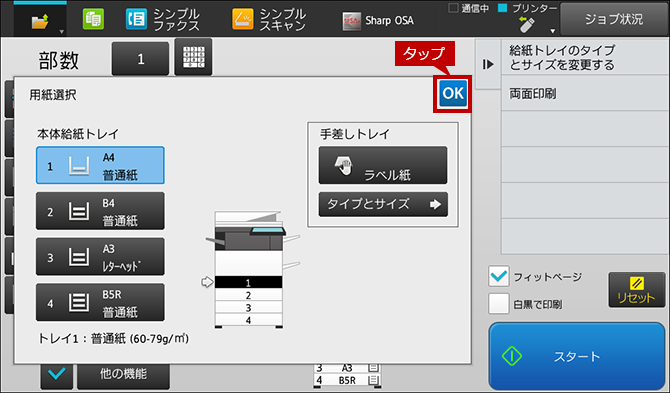This screenshot has height=393, width=670.
Task: Click the 用紙選択 dialog title
Action: [53, 95]
